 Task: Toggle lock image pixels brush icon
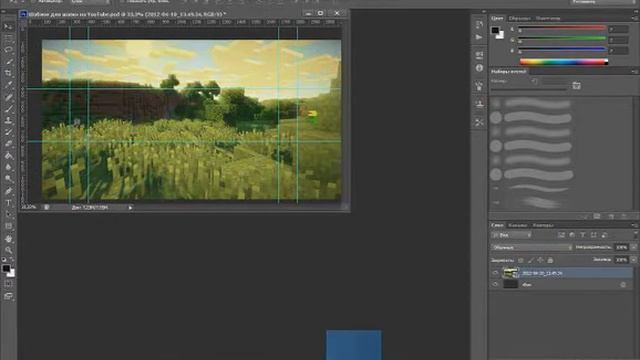(x=531, y=260)
